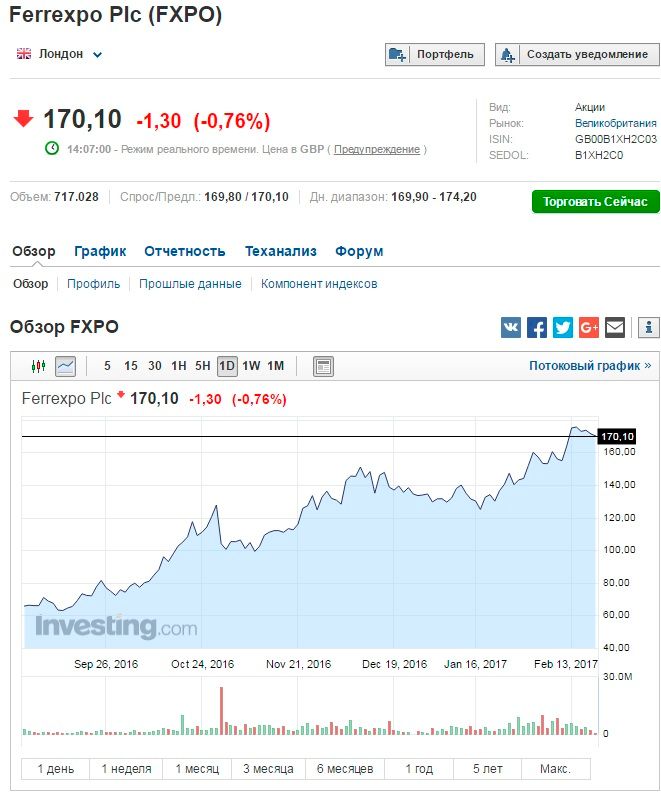Share on VK social network
The width and height of the screenshot is (661, 793).
pyautogui.click(x=511, y=327)
